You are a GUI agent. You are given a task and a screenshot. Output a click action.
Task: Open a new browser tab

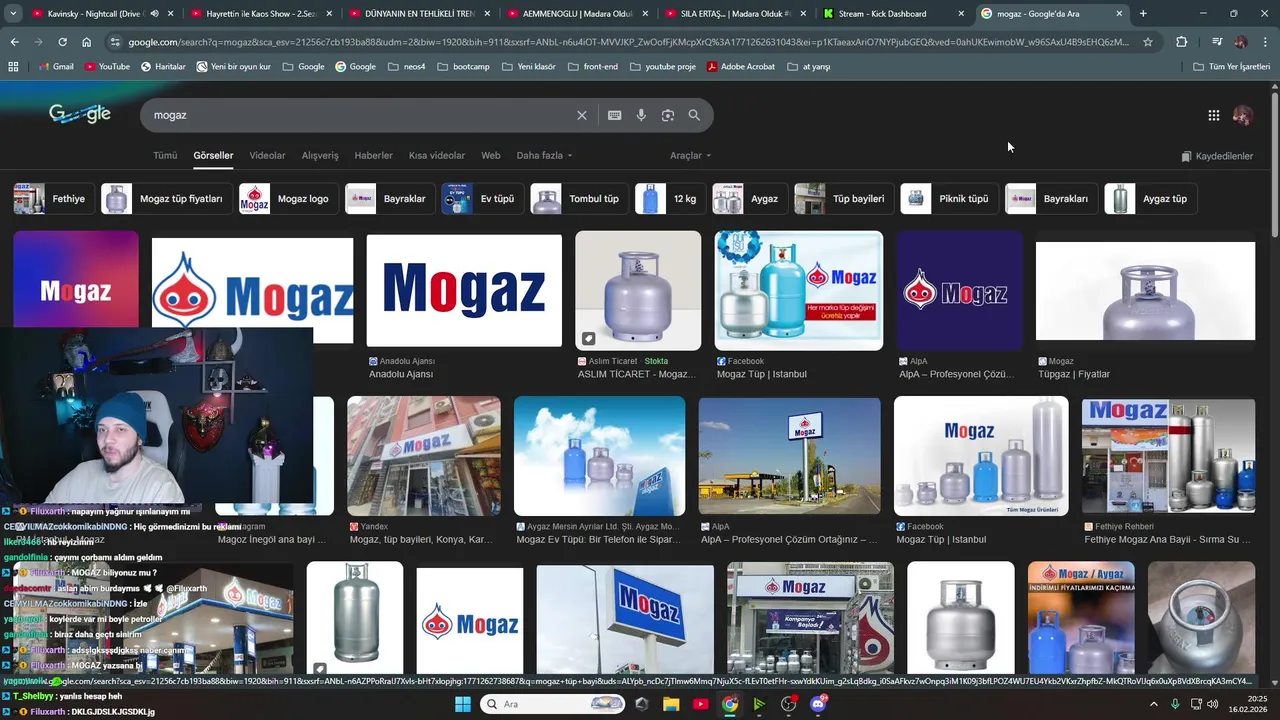(x=1143, y=14)
